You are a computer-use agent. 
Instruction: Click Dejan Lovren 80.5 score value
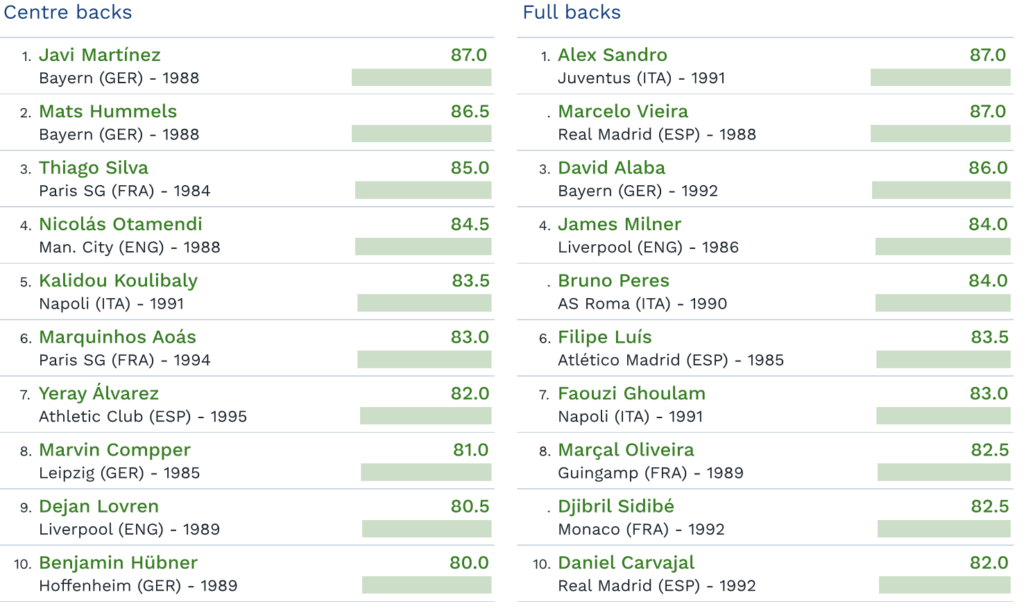click(x=470, y=506)
